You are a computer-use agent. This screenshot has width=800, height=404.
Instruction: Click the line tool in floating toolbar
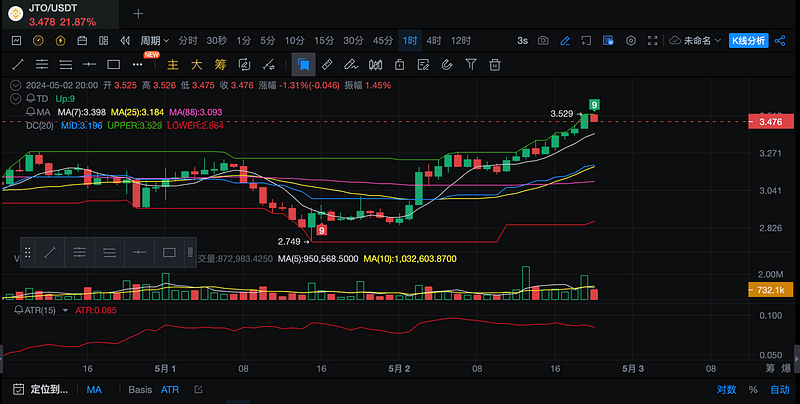(x=49, y=252)
